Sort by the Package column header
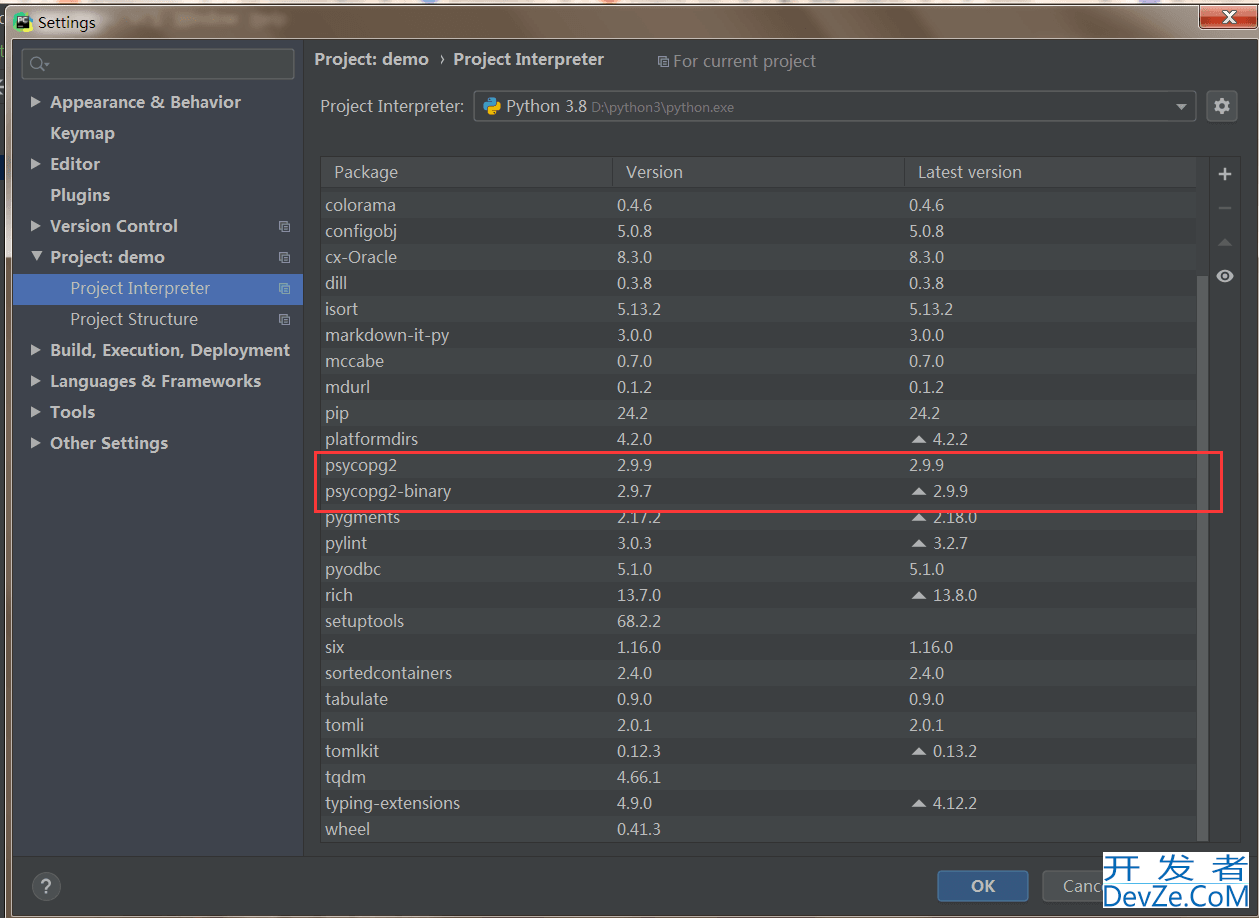This screenshot has width=1259, height=918. click(x=466, y=172)
